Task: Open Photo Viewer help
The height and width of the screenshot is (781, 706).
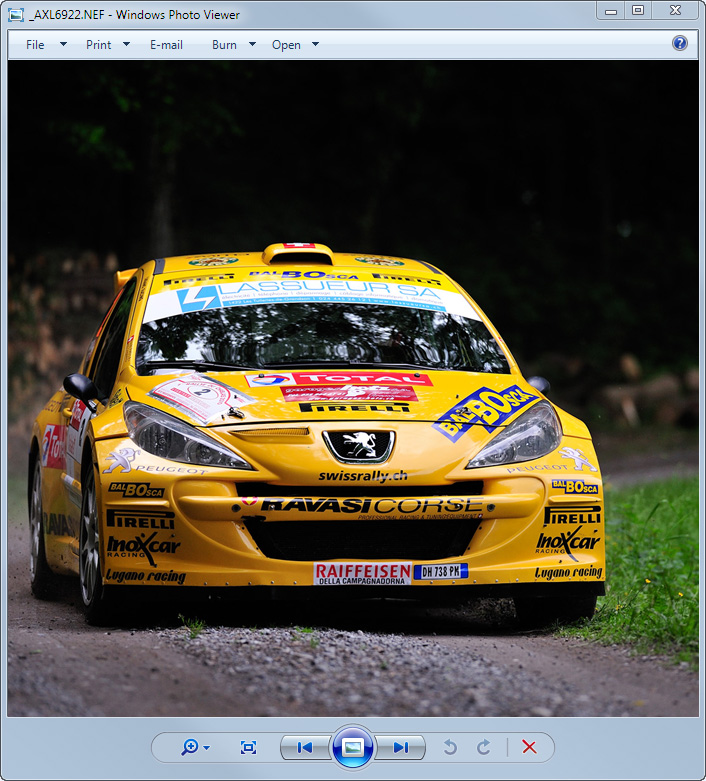Action: click(680, 43)
